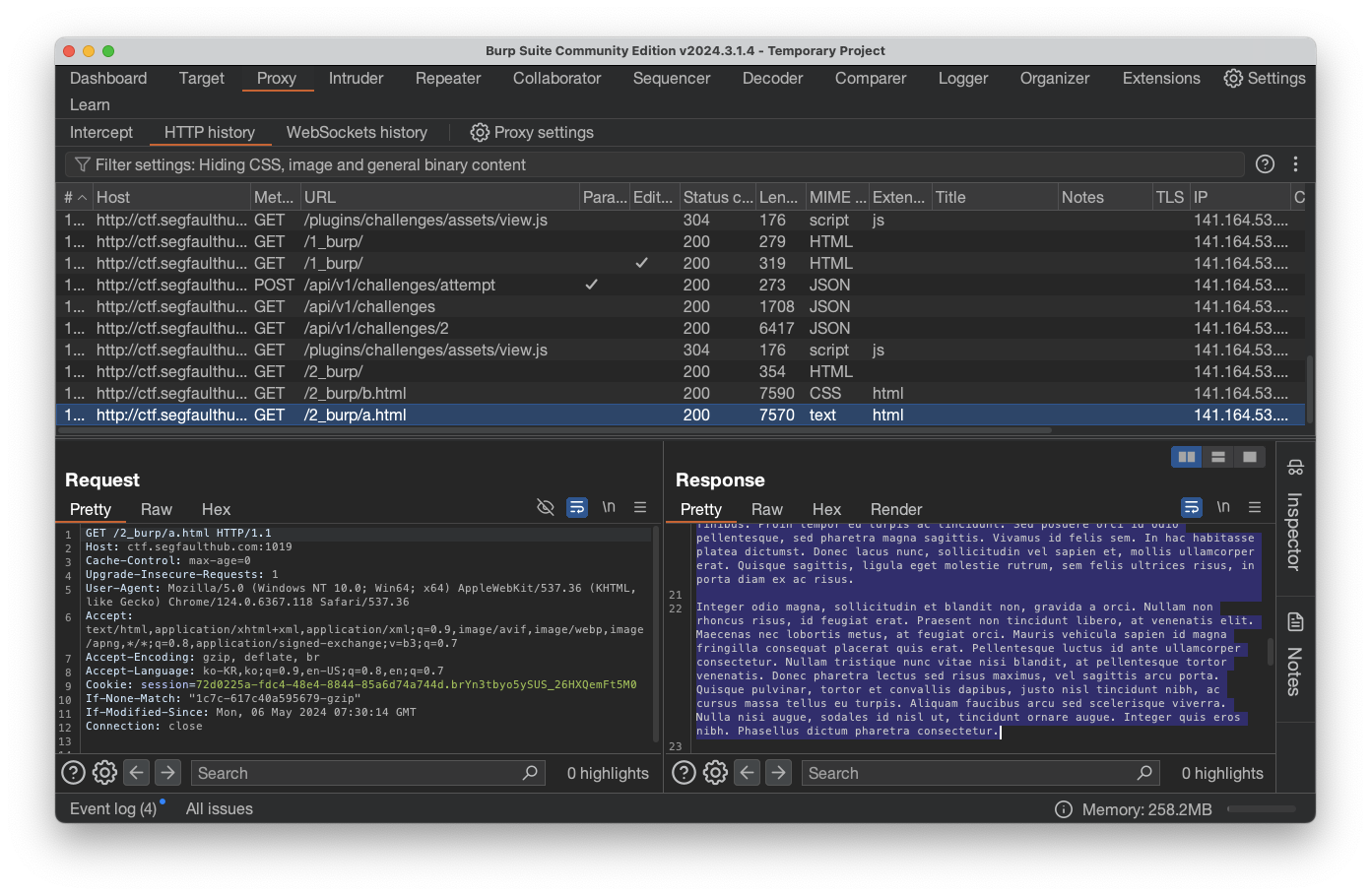Viewport: 1371px width, 896px height.
Task: Open the Extensions tab
Action: 1161,78
